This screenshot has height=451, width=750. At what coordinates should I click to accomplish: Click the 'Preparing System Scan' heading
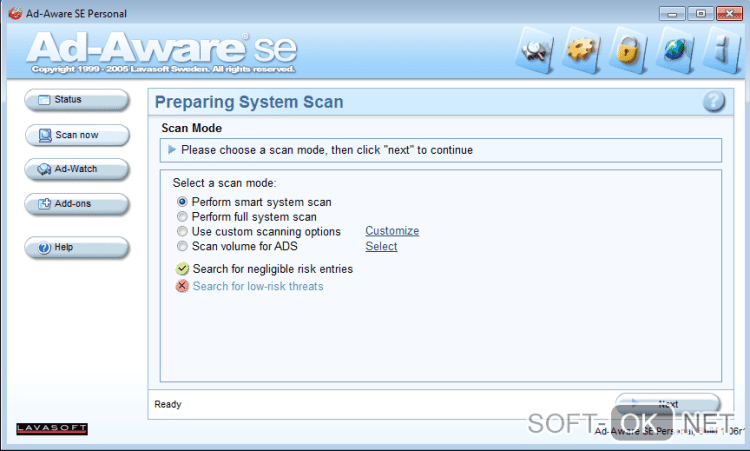click(x=249, y=102)
